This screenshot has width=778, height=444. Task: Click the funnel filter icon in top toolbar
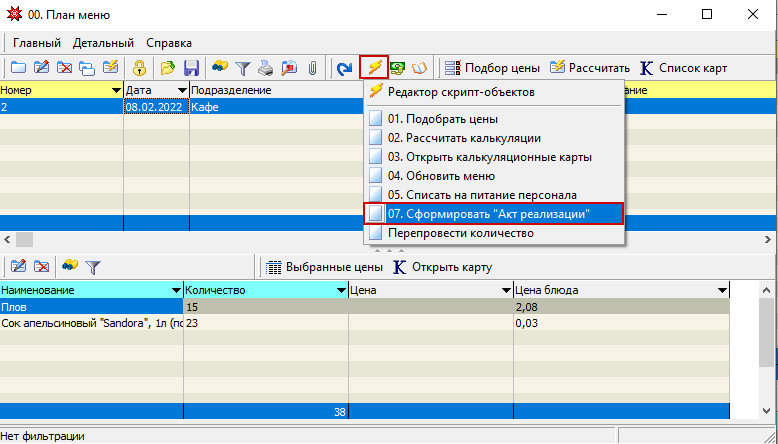[242, 68]
